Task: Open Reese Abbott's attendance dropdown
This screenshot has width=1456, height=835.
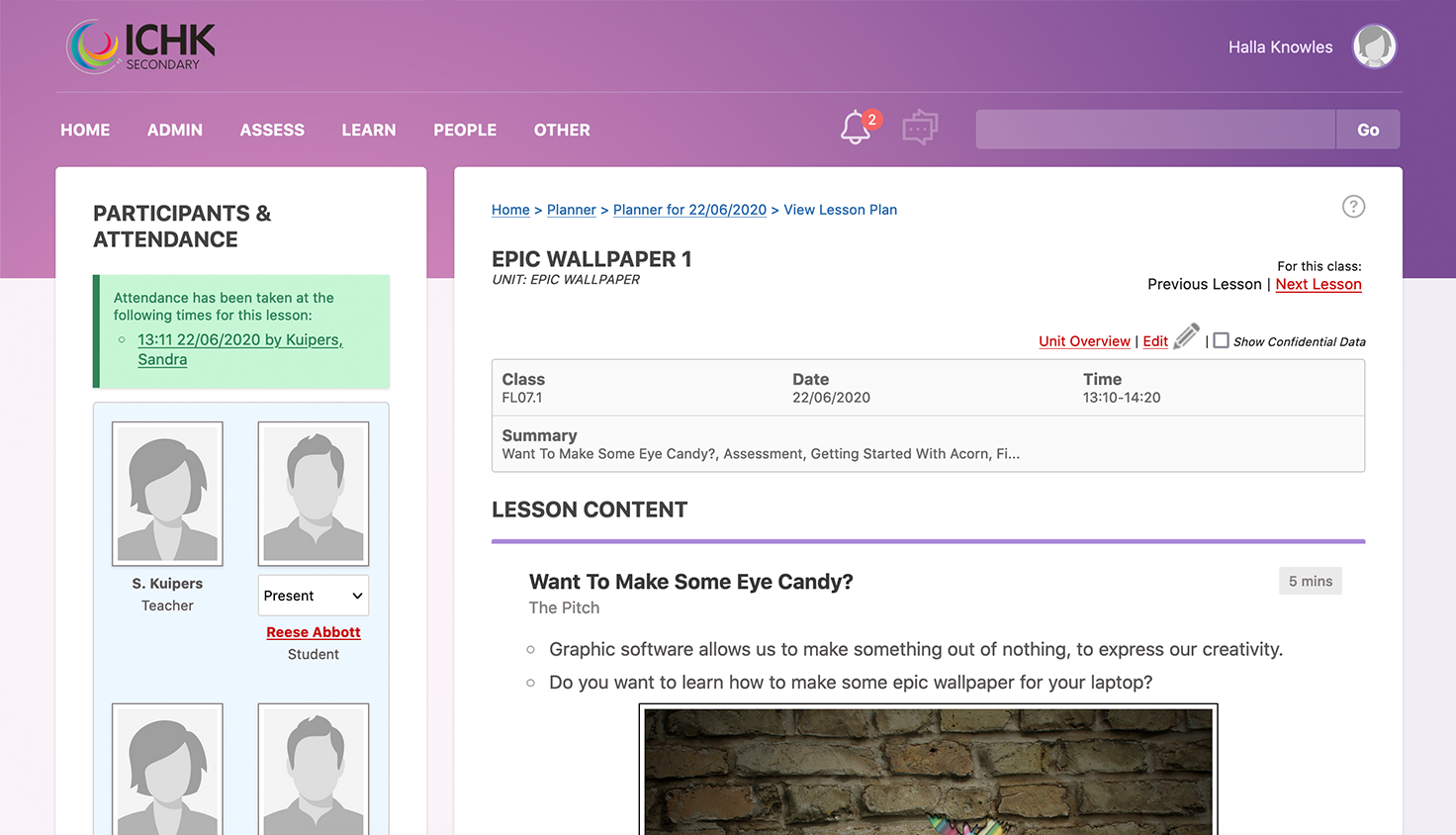Action: (x=314, y=596)
